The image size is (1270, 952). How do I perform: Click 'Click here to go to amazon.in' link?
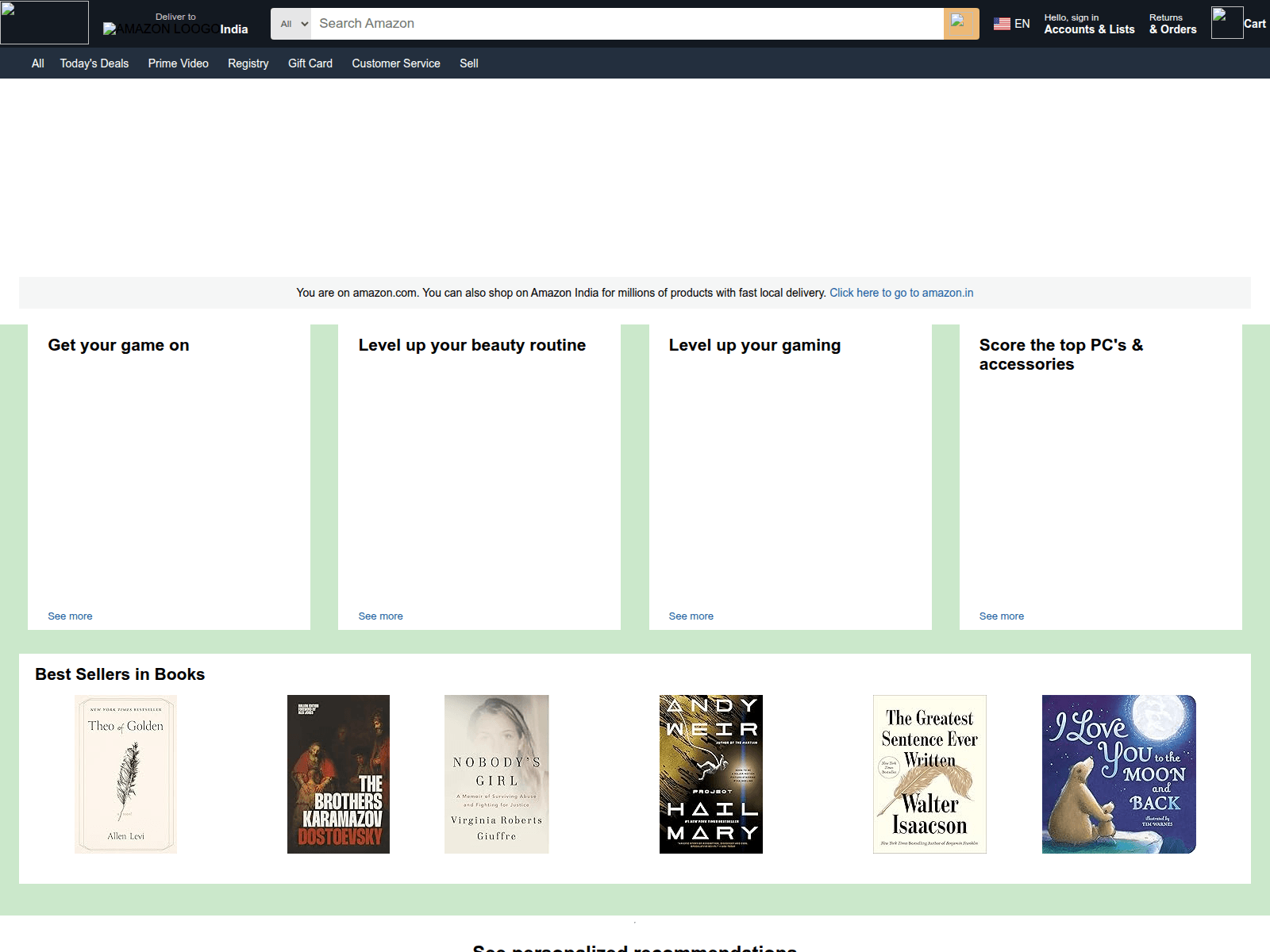coord(901,293)
